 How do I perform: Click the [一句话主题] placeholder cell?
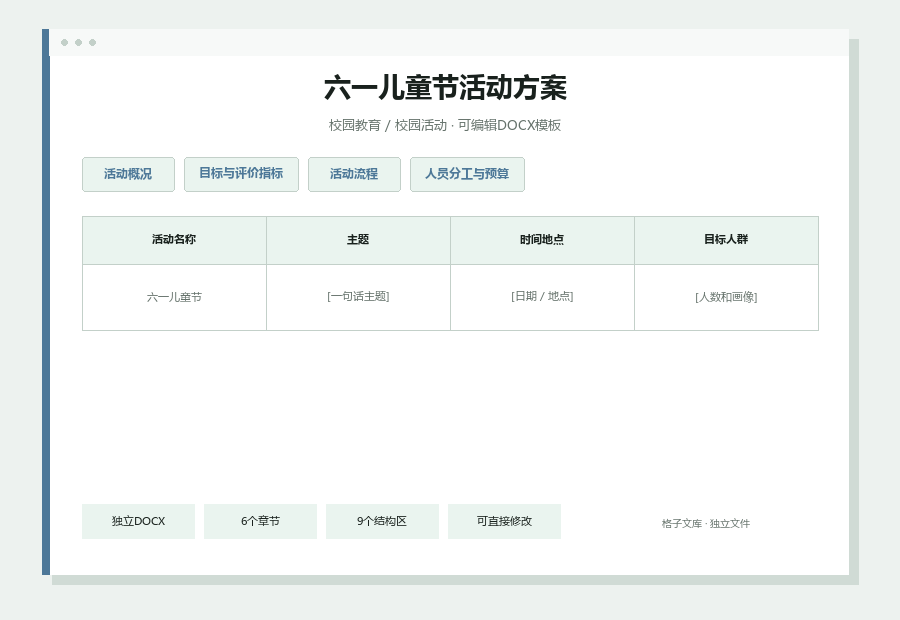pyautogui.click(x=358, y=297)
